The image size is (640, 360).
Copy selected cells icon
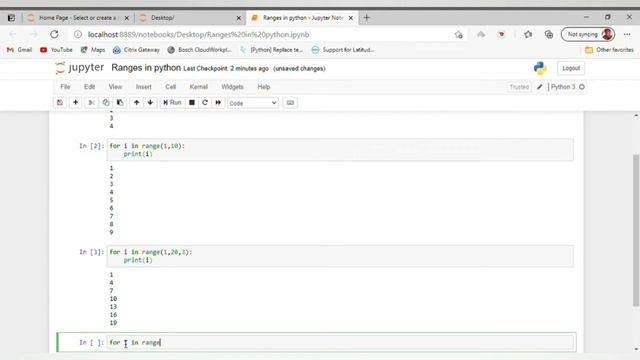click(106, 103)
